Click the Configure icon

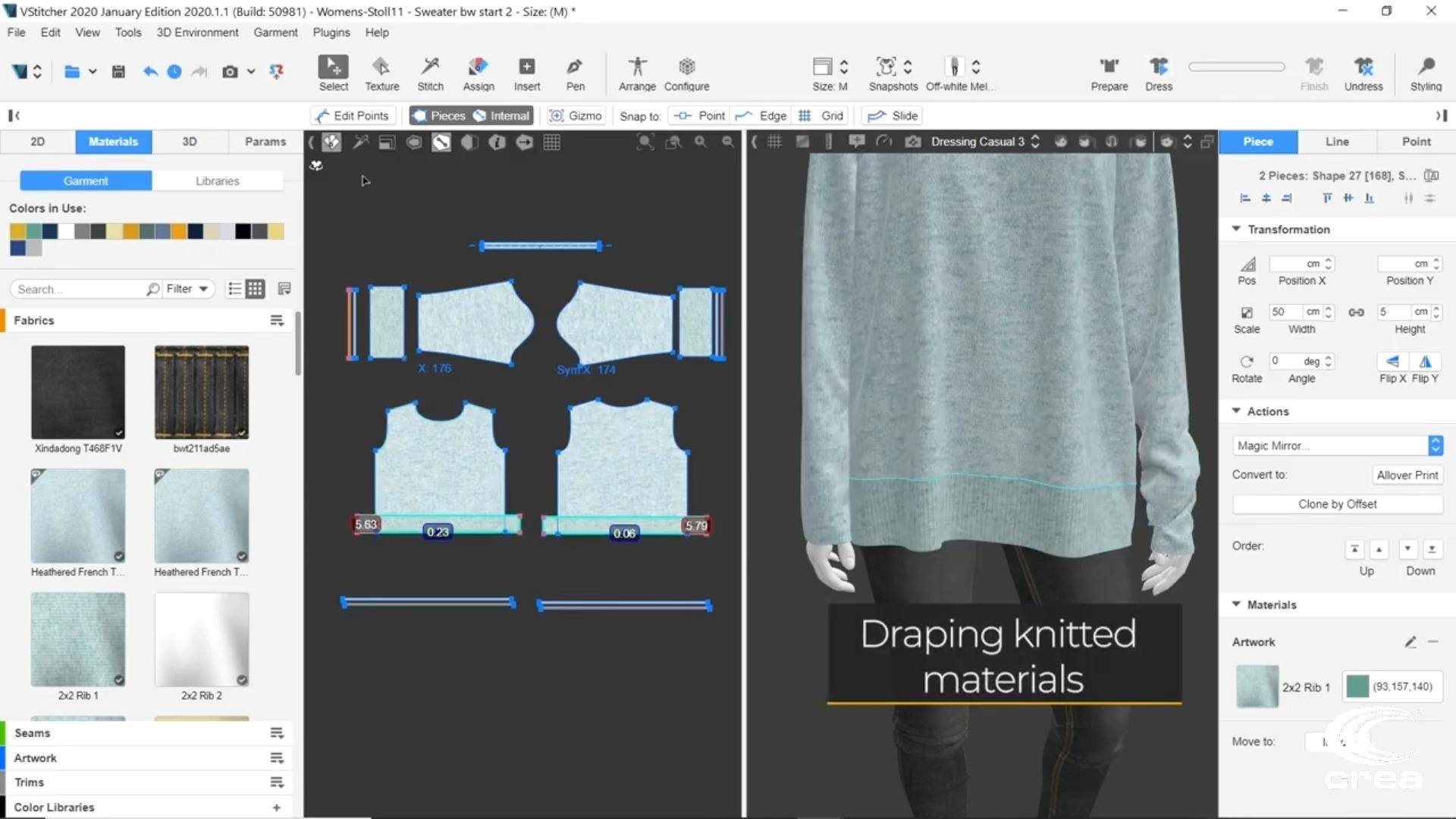click(687, 74)
